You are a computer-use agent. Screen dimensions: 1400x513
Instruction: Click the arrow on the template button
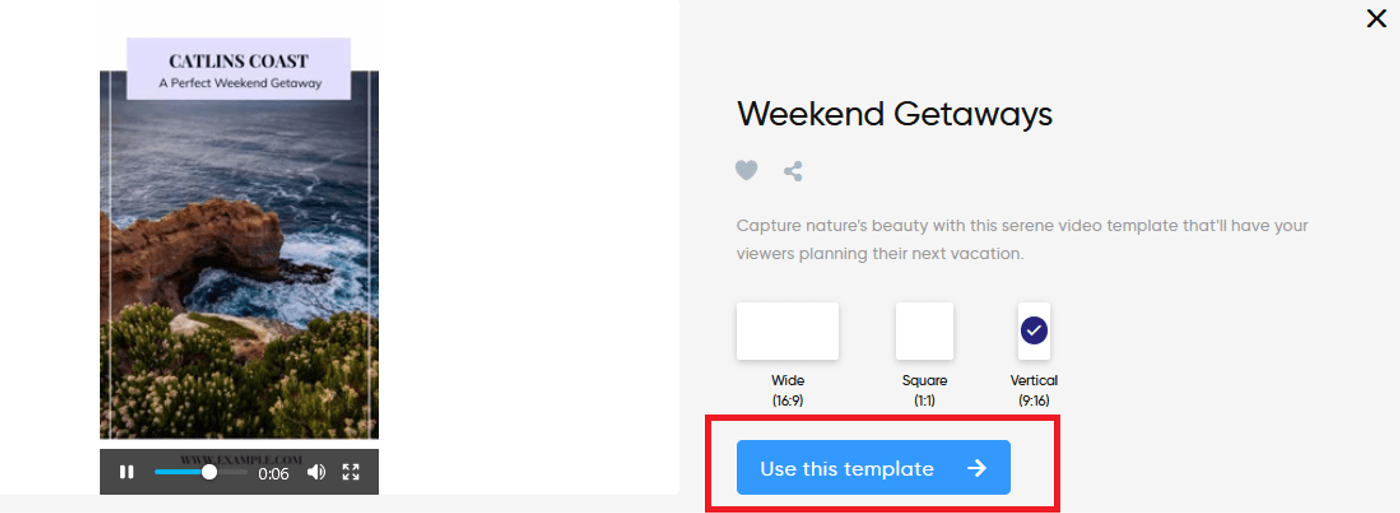pos(977,468)
